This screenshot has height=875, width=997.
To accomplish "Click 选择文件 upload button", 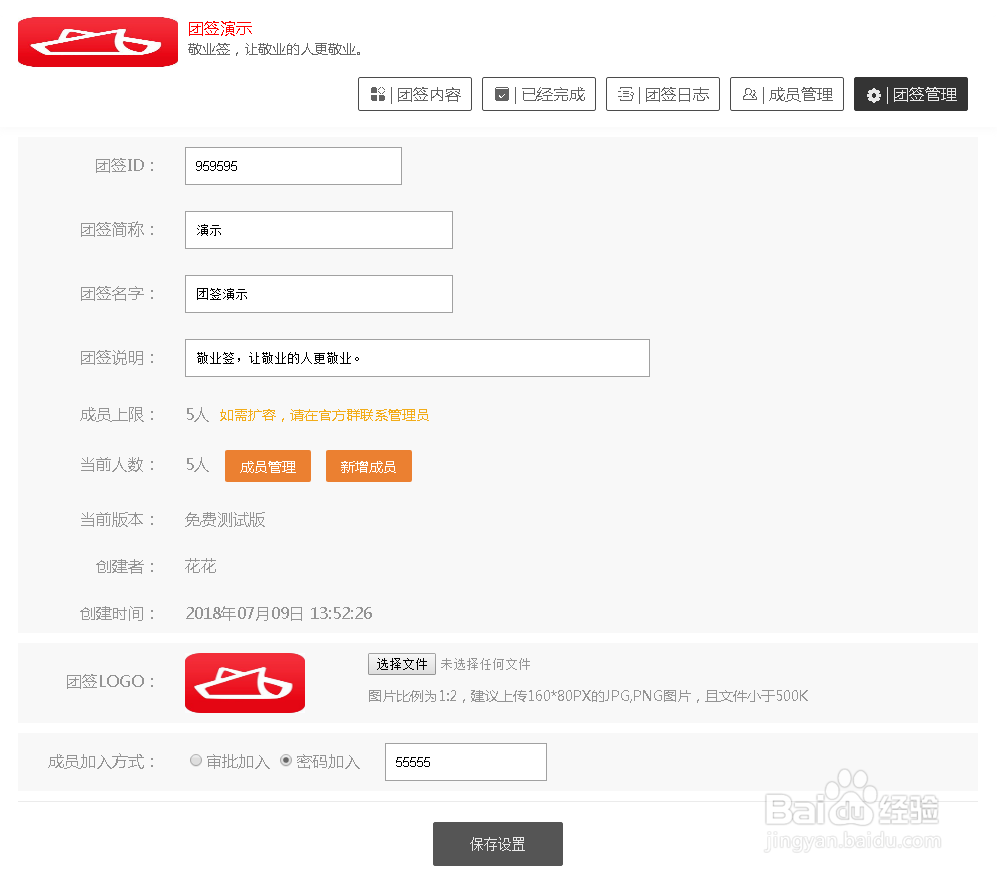I will point(402,664).
